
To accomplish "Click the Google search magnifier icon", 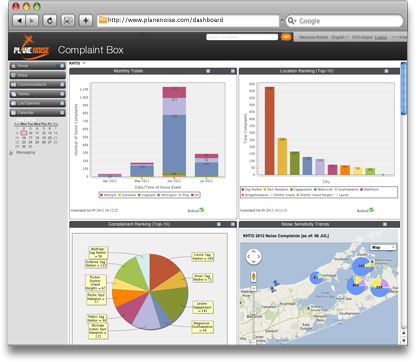I will (x=291, y=21).
